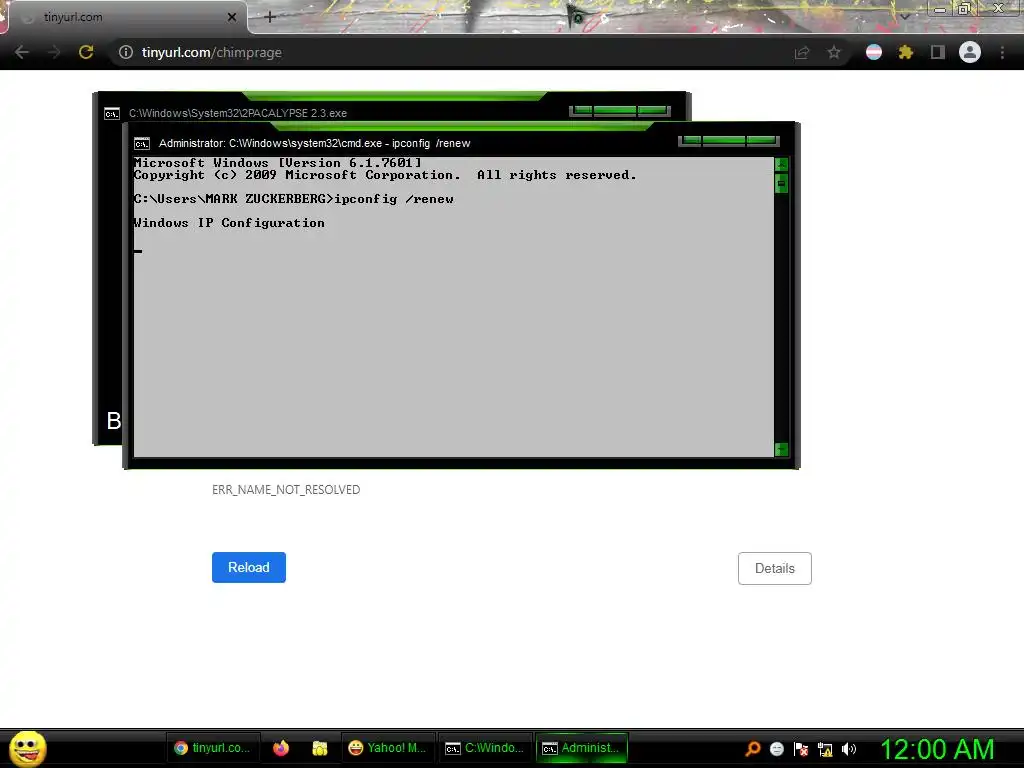The height and width of the screenshot is (768, 1024).
Task: Click the cmd window scrollbar thumb
Action: click(781, 184)
